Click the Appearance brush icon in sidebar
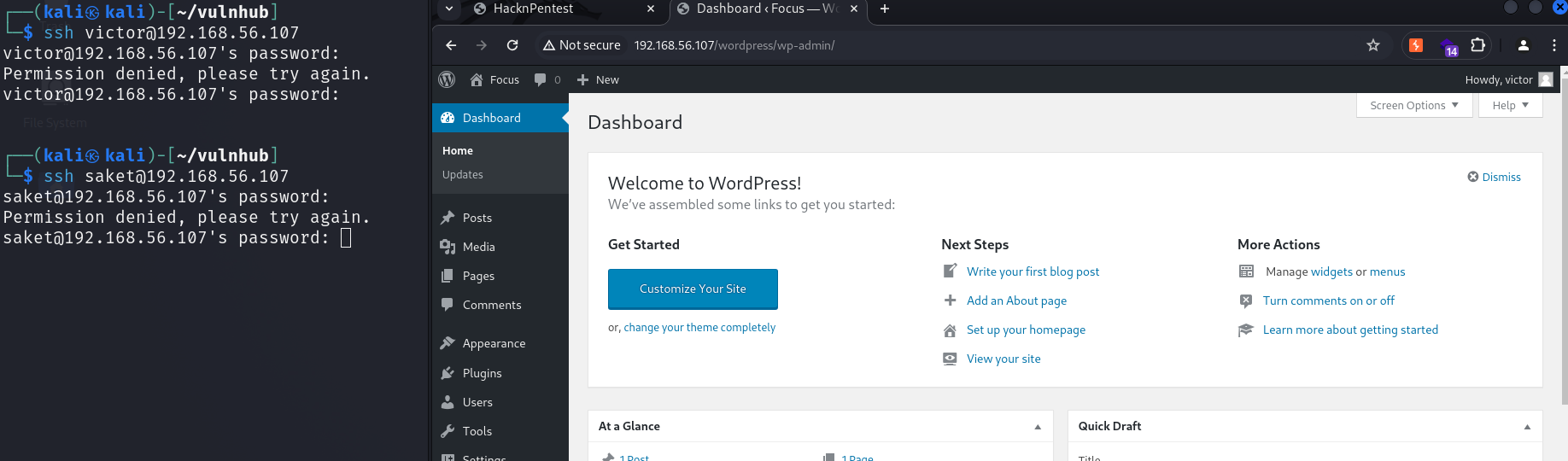1568x461 pixels. [x=448, y=343]
